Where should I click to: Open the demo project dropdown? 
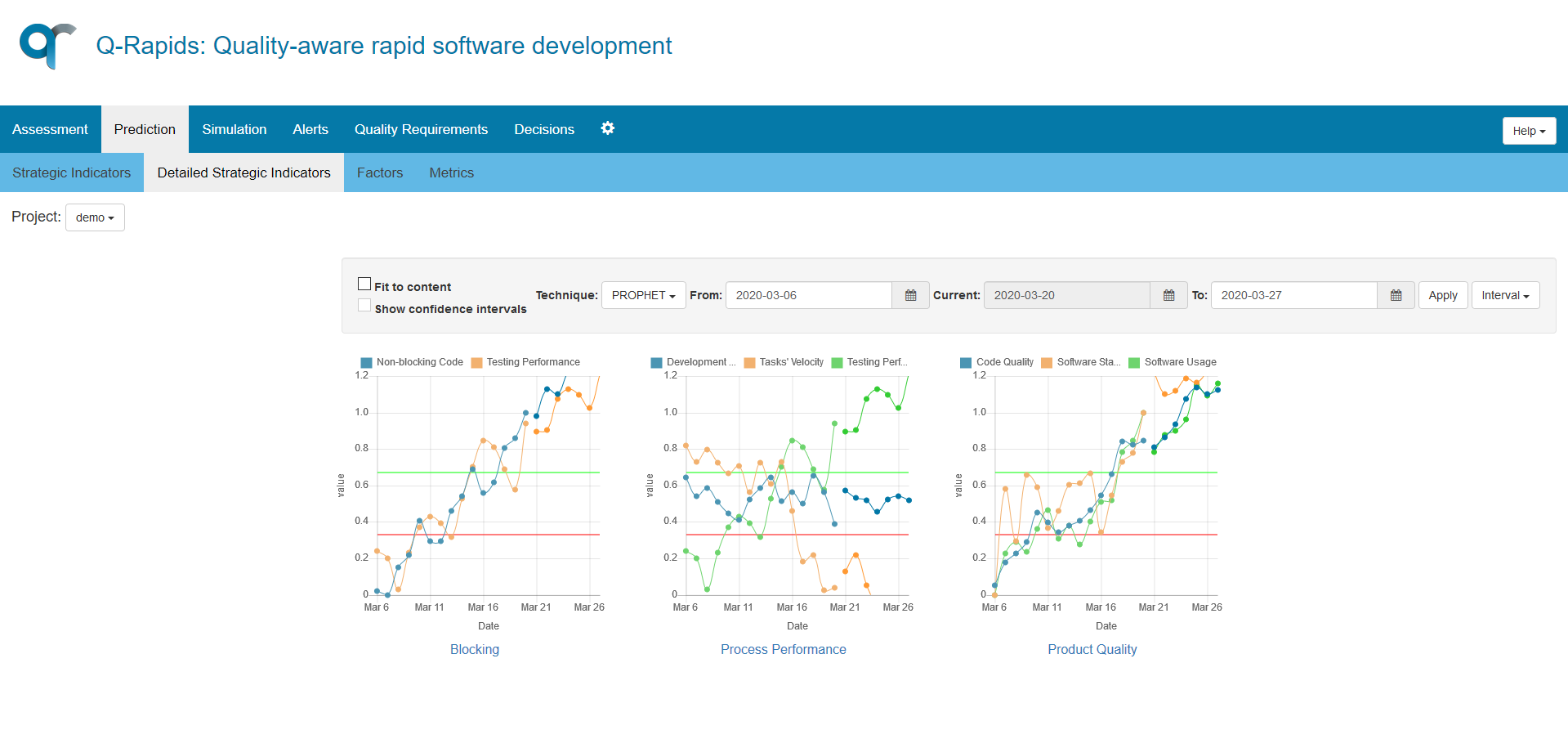[94, 217]
